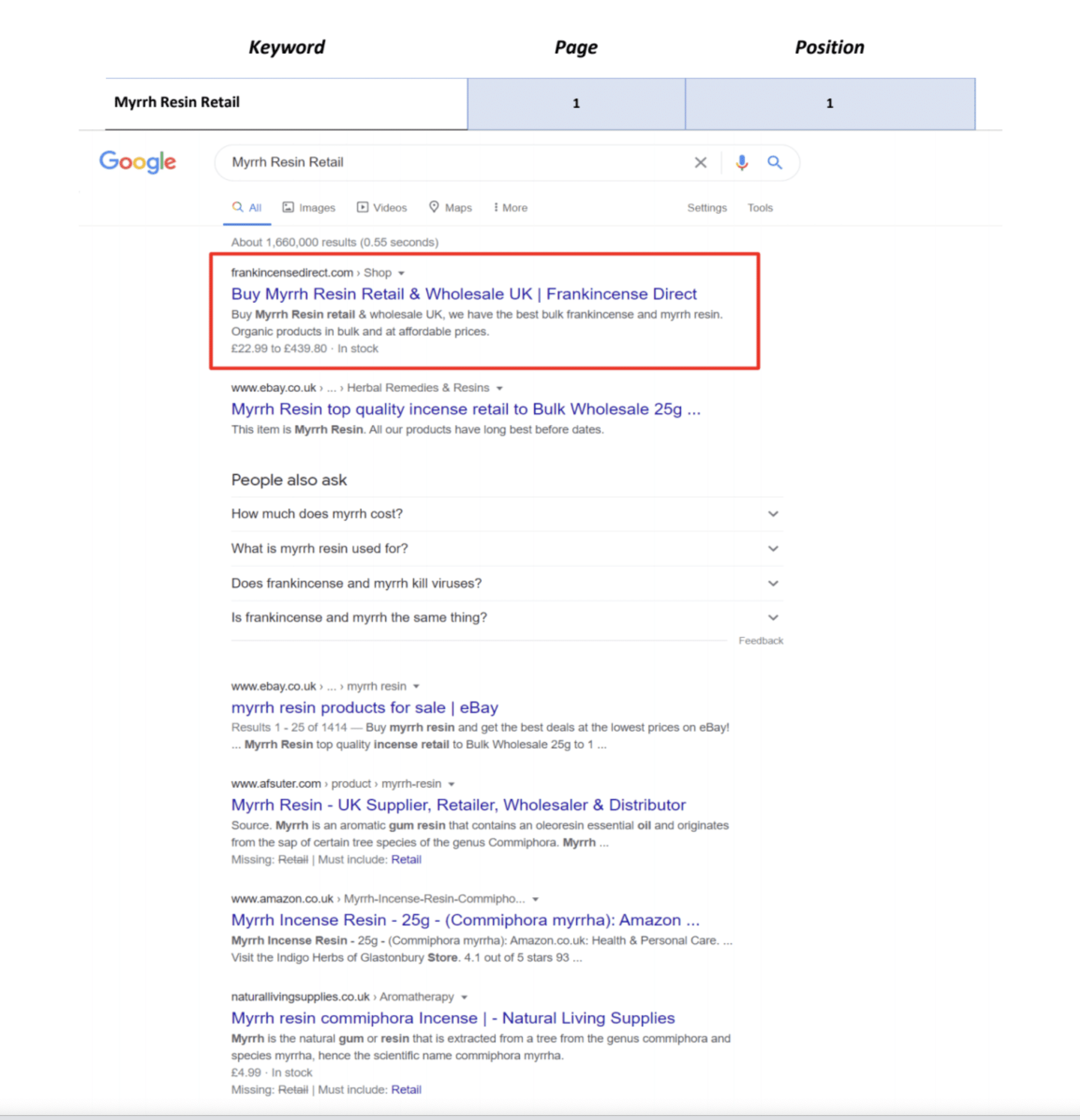This screenshot has width=1080, height=1120.
Task: Click the Keyword column header
Action: [x=286, y=47]
